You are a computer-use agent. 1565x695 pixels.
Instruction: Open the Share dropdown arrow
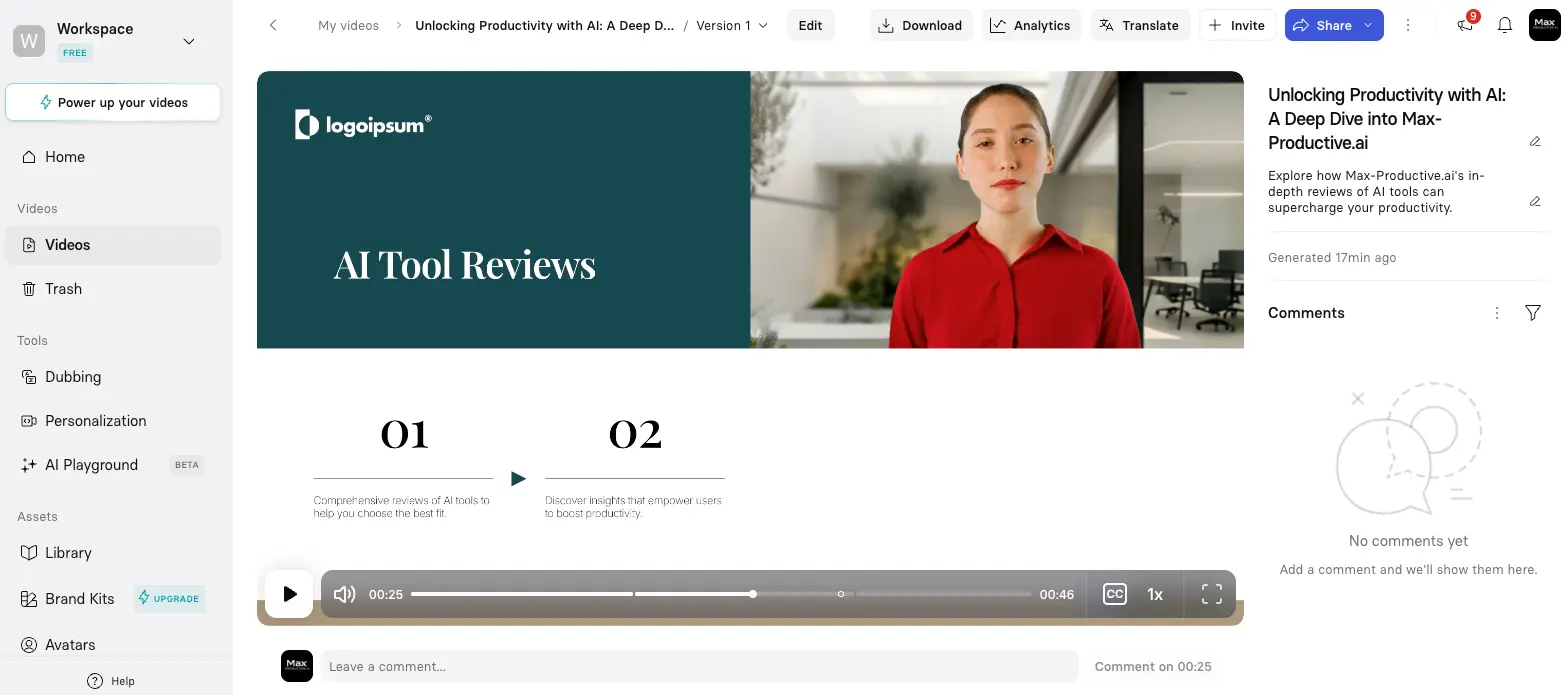[x=1368, y=25]
